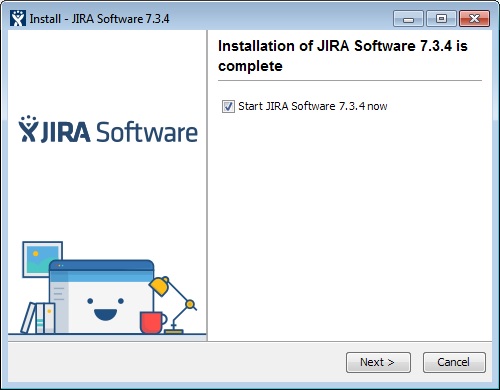Uncheck Start JIRA Software 7.3.4 now
The height and width of the screenshot is (390, 500).
point(228,107)
